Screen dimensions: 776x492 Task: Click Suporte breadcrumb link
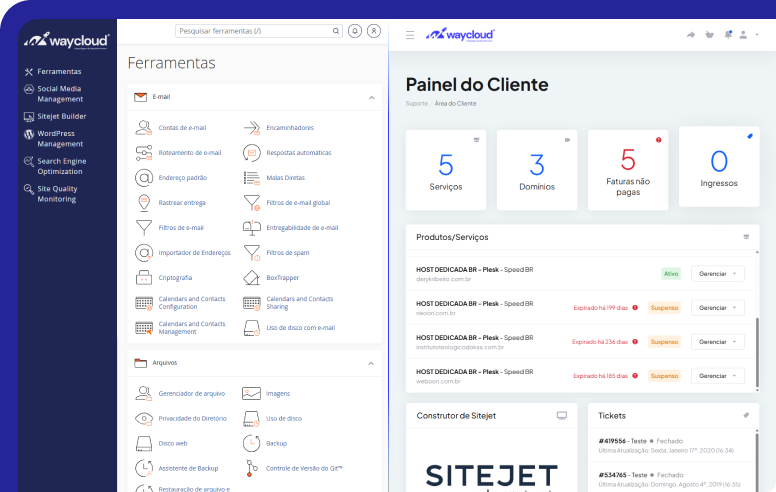coord(417,103)
